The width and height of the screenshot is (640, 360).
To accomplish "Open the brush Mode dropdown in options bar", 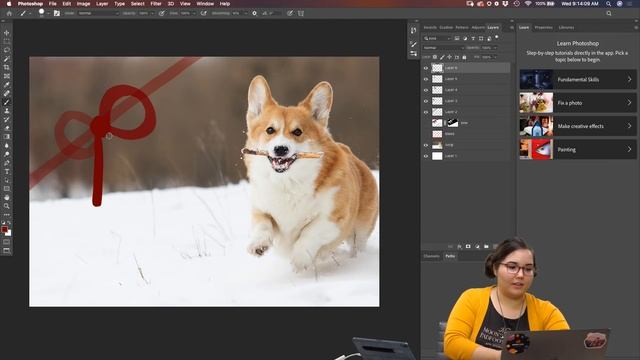I will point(98,13).
